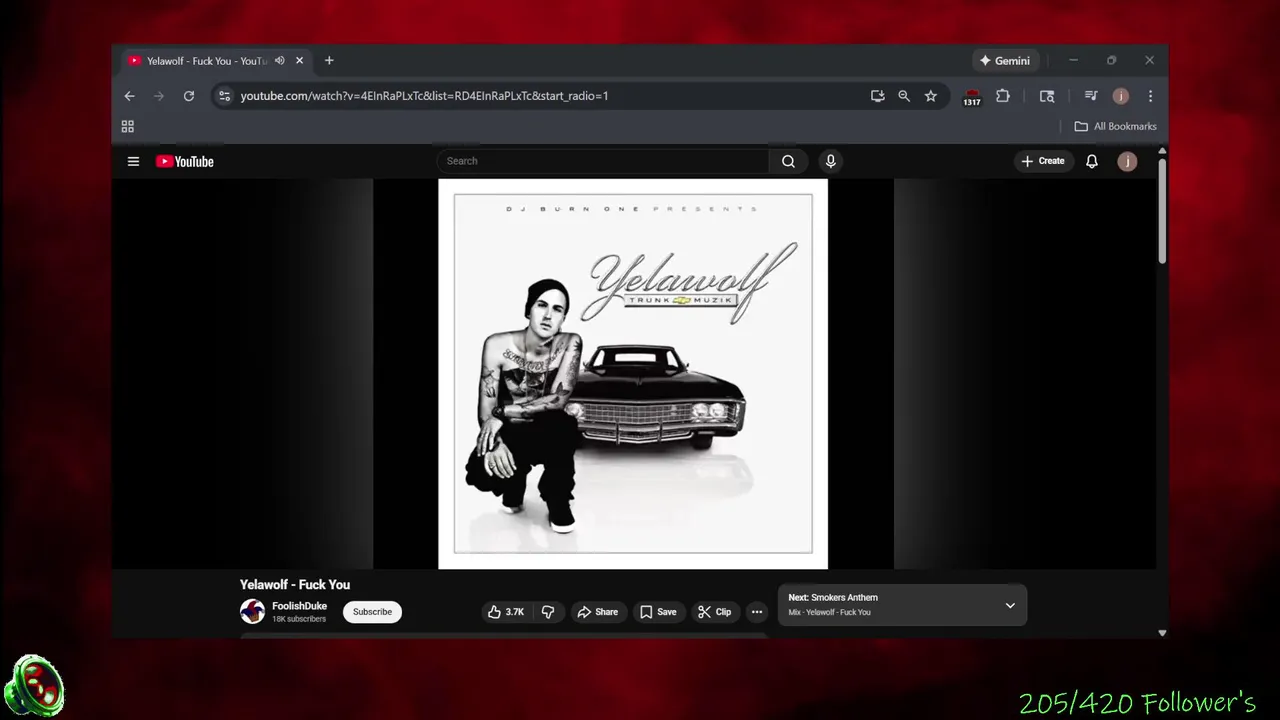Screen dimensions: 1280x720
Task: Like the video with 3.7K thumbs up
Action: [x=506, y=612]
